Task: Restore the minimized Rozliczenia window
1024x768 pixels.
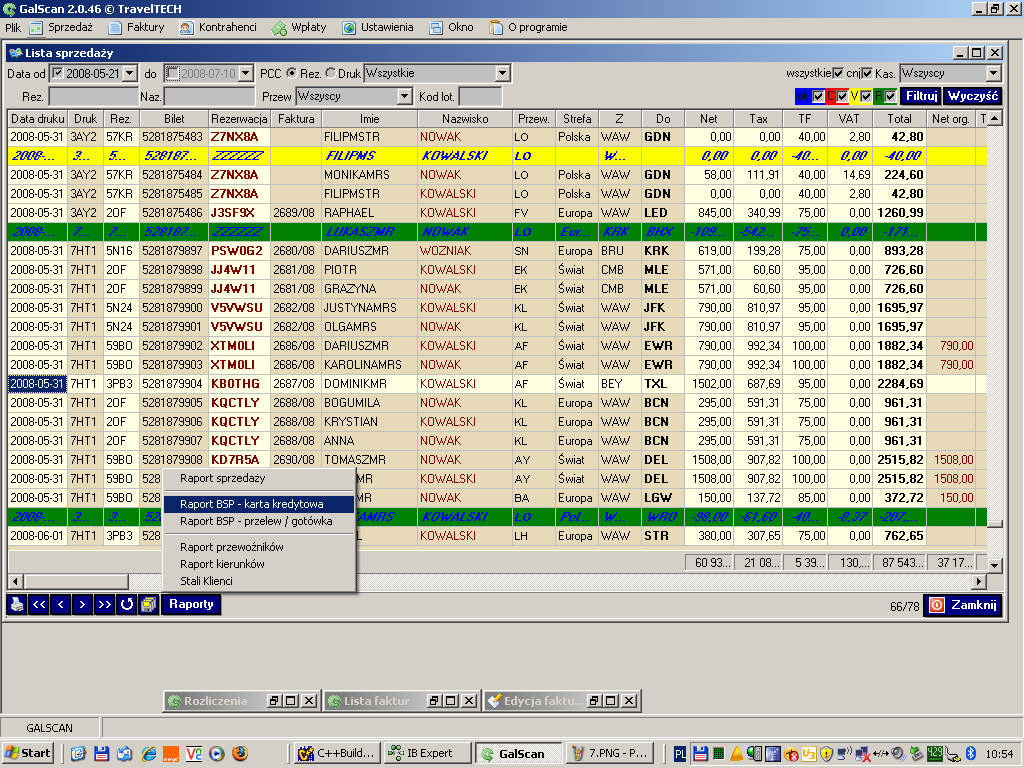Action: coord(274,701)
